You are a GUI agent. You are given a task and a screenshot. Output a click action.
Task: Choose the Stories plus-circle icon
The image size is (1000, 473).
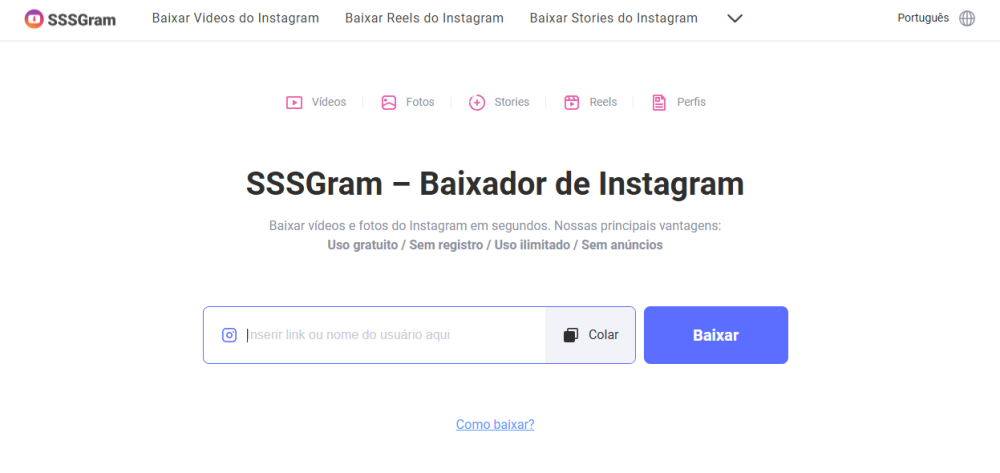(477, 103)
